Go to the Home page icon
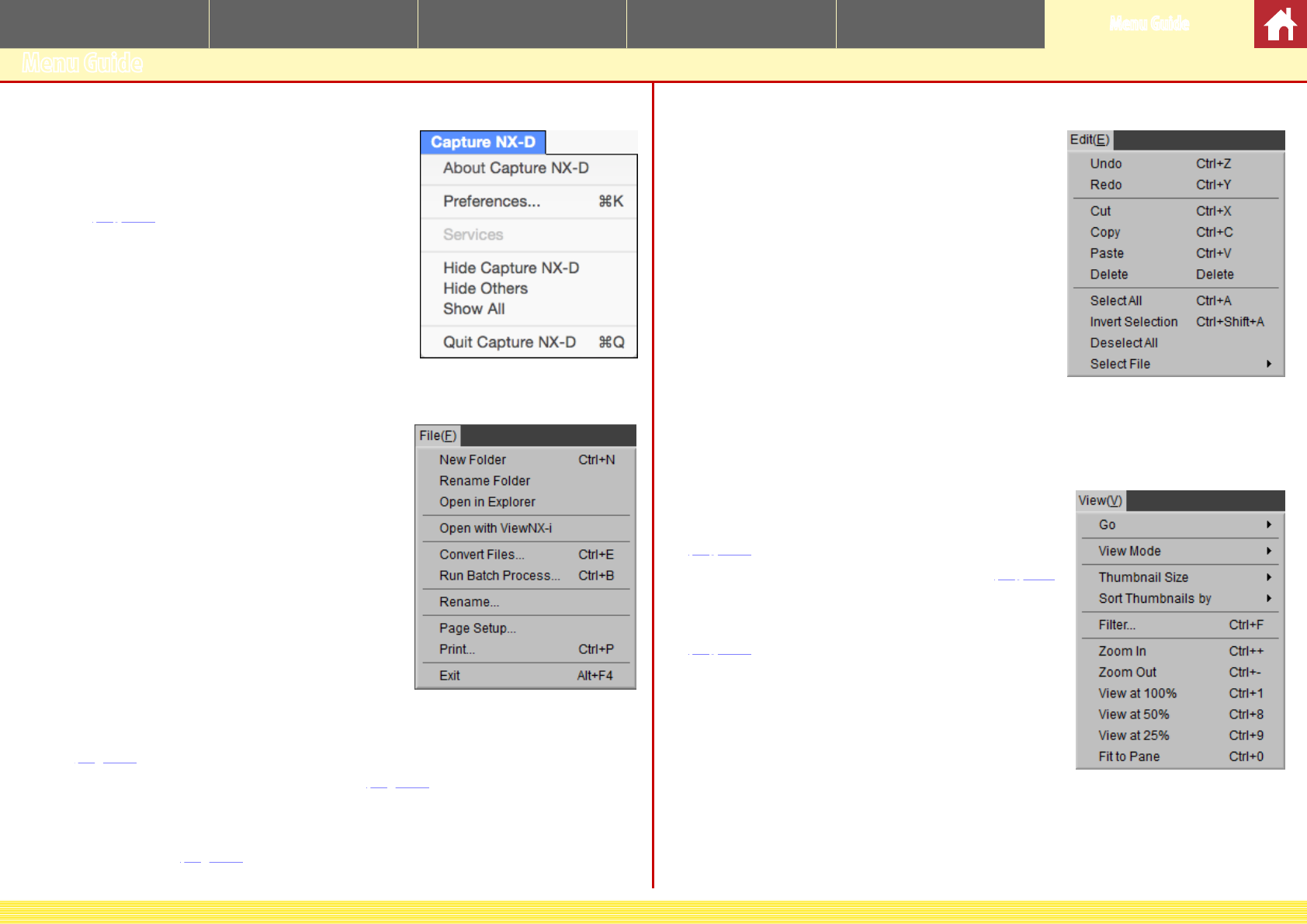 [1281, 24]
